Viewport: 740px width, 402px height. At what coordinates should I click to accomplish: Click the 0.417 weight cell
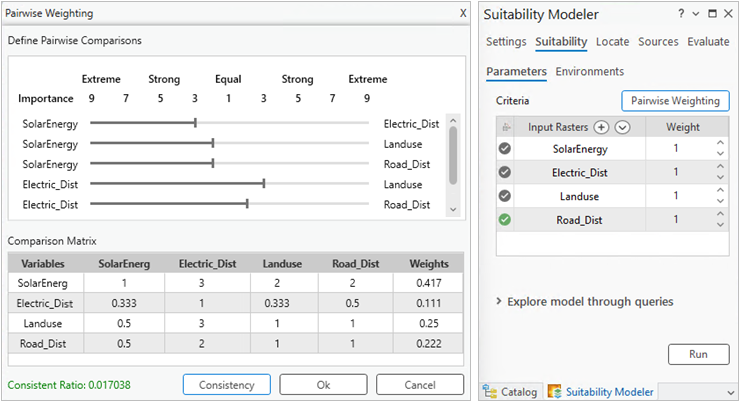click(429, 283)
